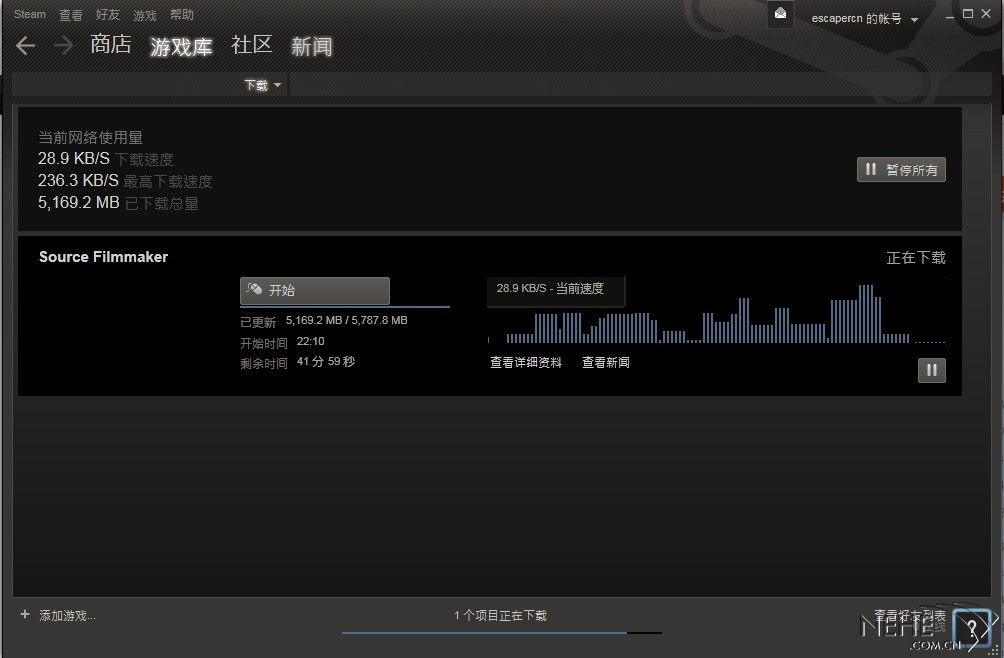Click 41 分 59 秒 remaining time
Viewport: 1004px width, 658px height.
325,362
